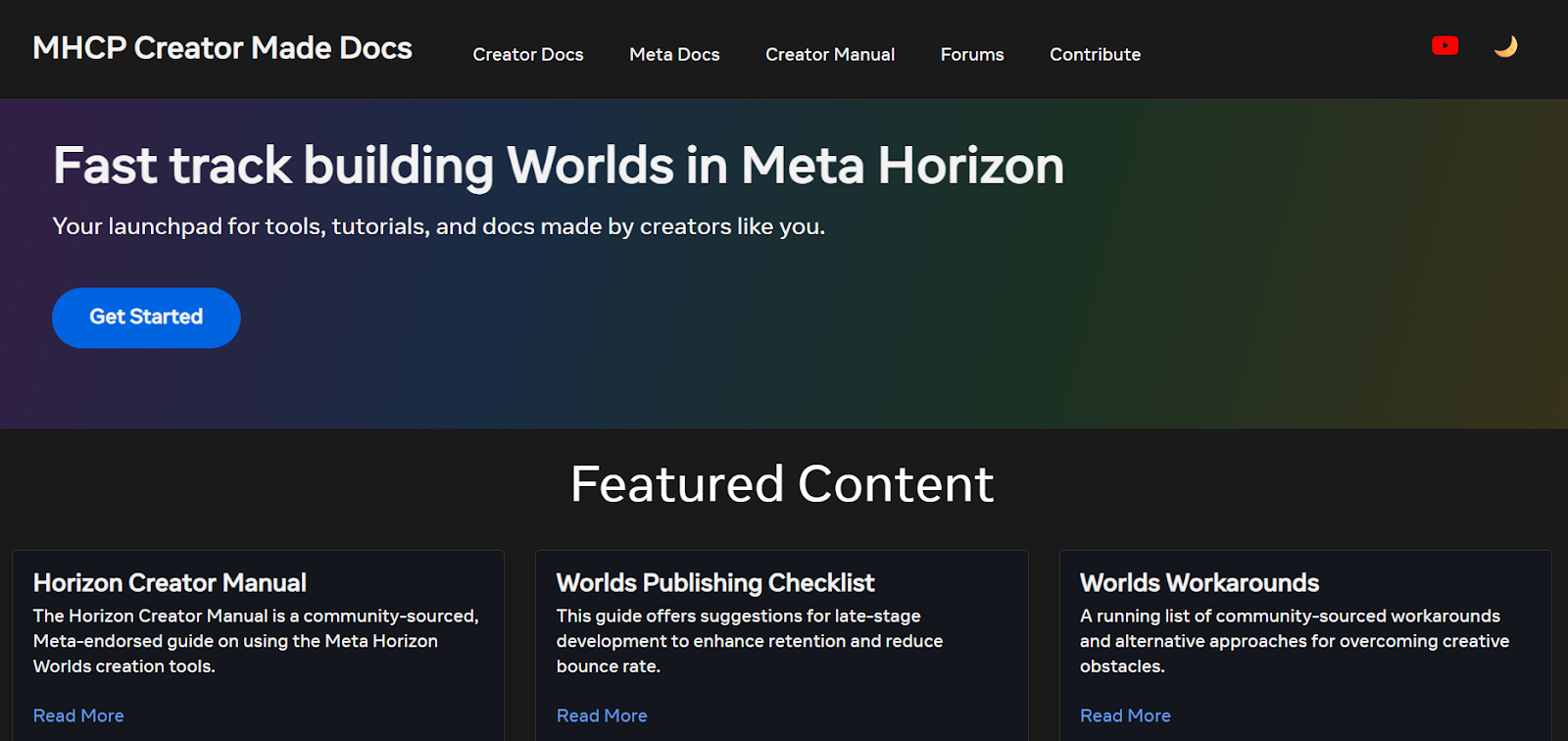Click the 'running list of community-sourced workarounds' description
Image resolution: width=1568 pixels, height=741 pixels.
coord(1295,641)
